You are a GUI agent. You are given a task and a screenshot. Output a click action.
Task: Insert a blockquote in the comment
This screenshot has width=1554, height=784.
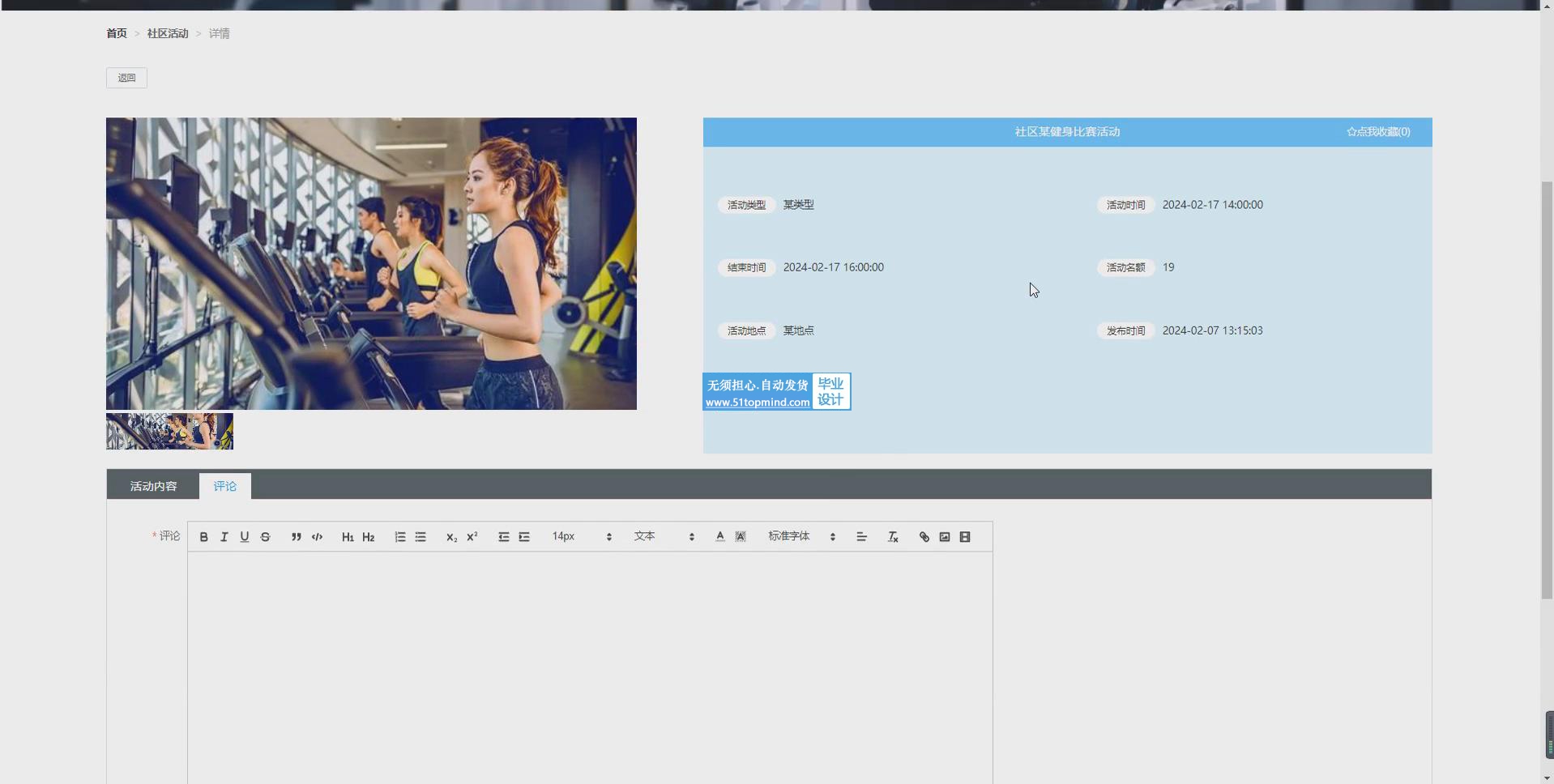pos(297,537)
